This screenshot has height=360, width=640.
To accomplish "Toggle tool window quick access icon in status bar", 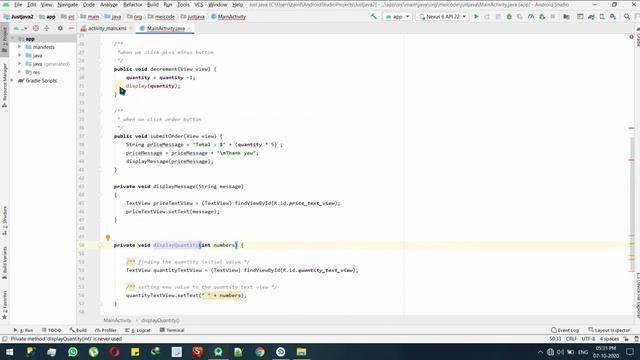I will click(4, 339).
